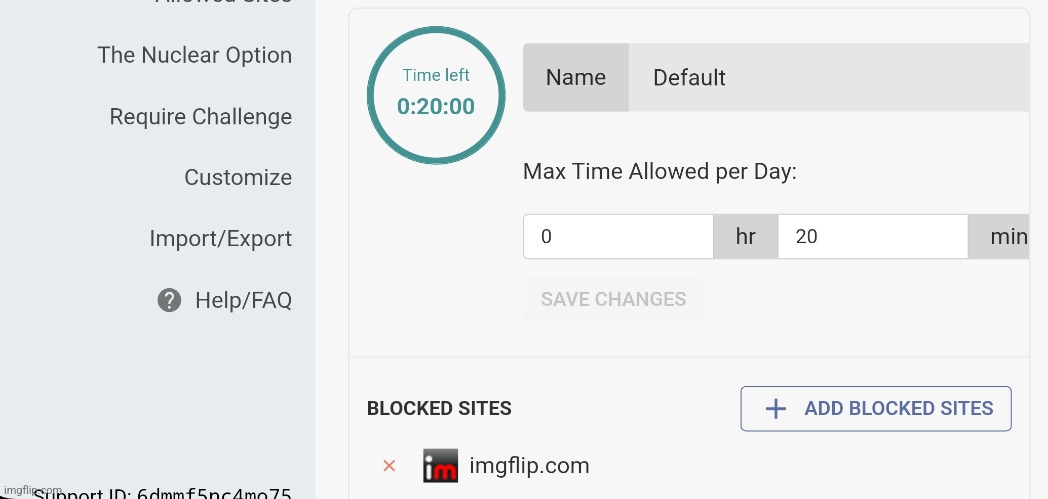Click the hr unit label
The image size is (1048, 499).
pos(745,237)
